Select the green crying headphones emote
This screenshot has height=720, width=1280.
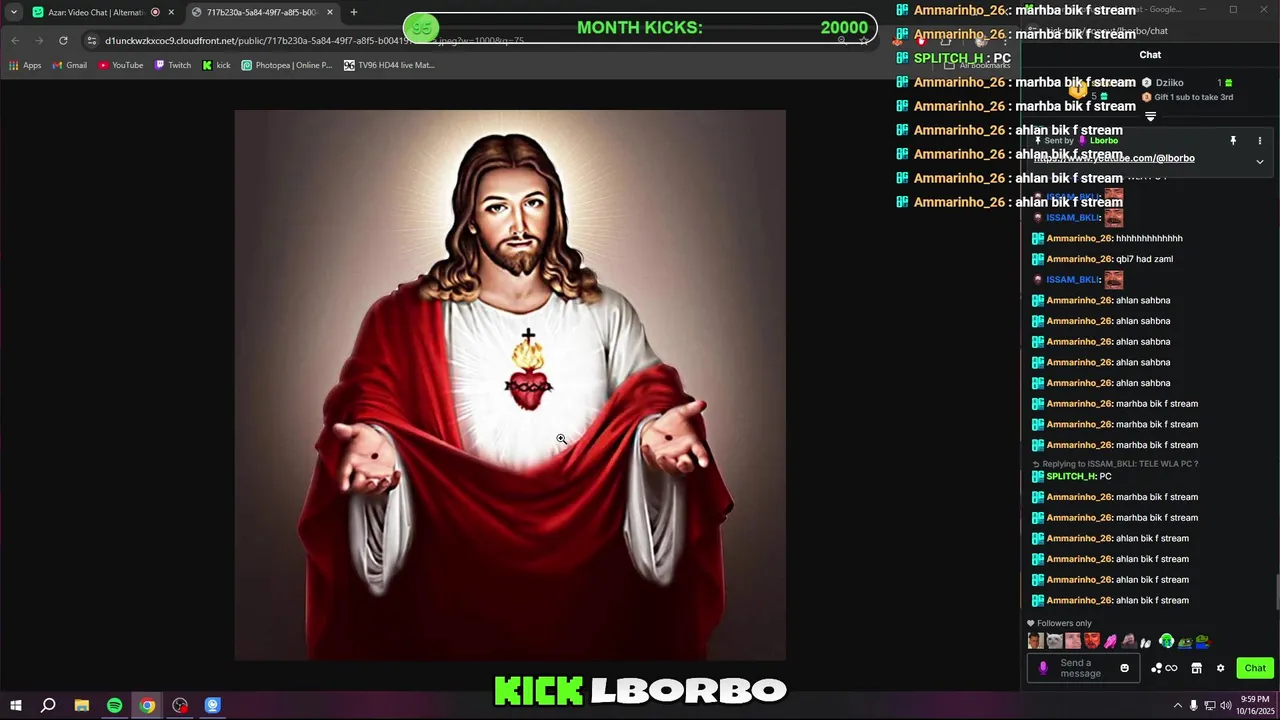coord(1166,642)
